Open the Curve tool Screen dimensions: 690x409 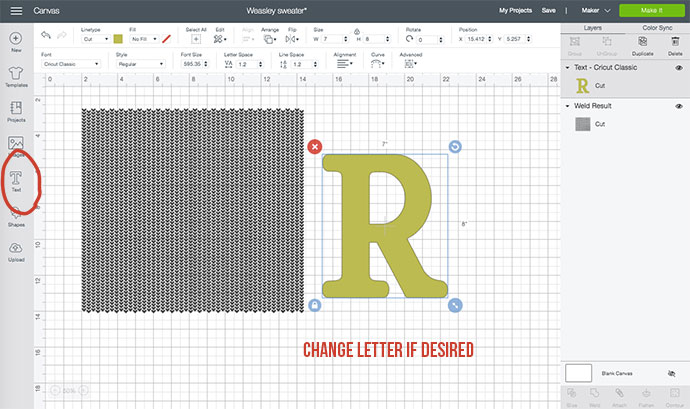click(377, 64)
